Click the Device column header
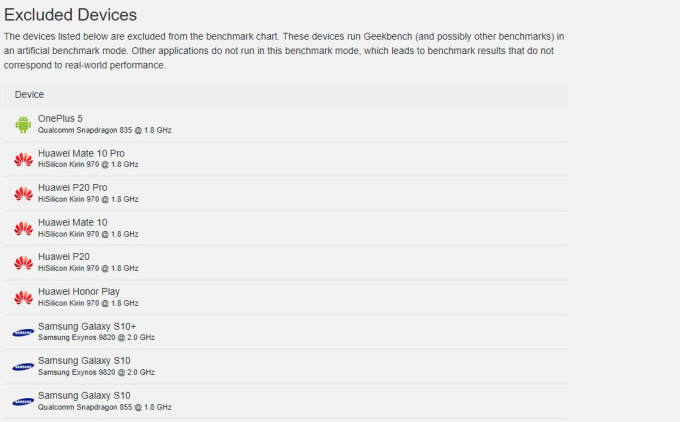680x422 pixels. (29, 95)
